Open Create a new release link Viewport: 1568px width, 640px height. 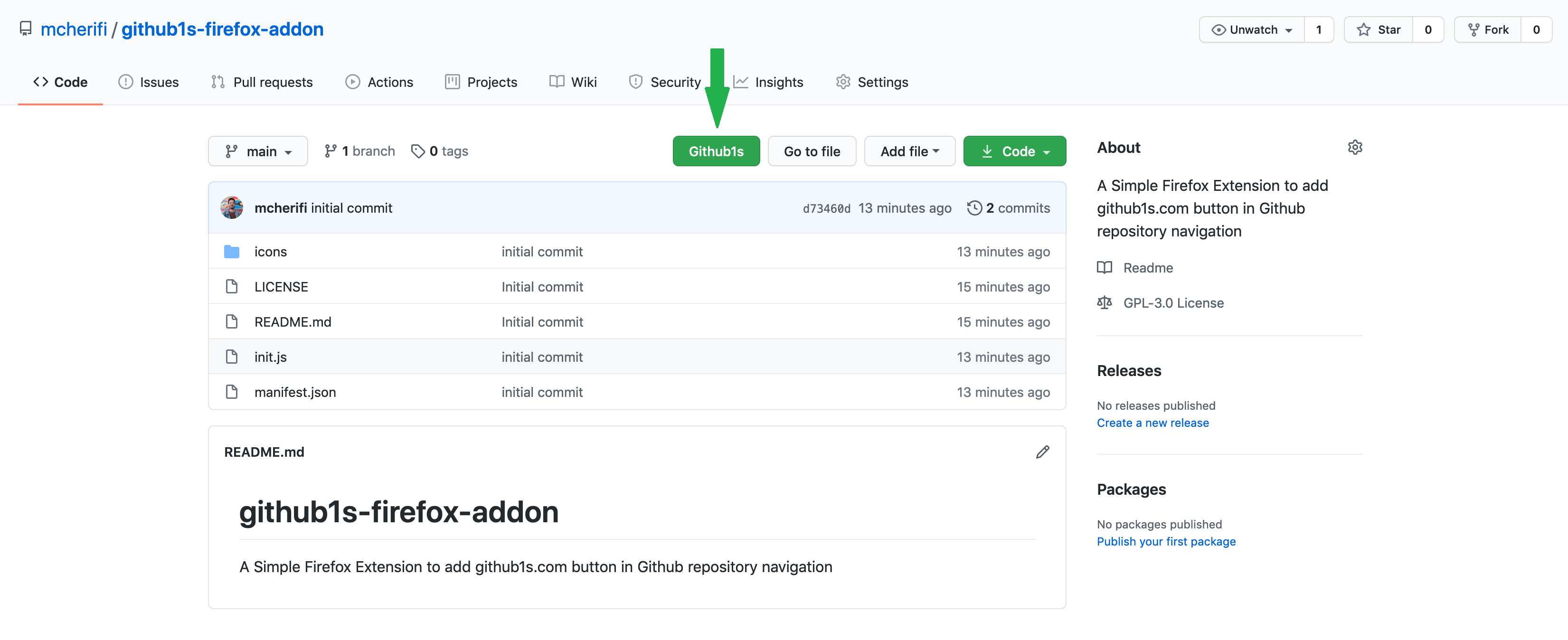pyautogui.click(x=1152, y=422)
